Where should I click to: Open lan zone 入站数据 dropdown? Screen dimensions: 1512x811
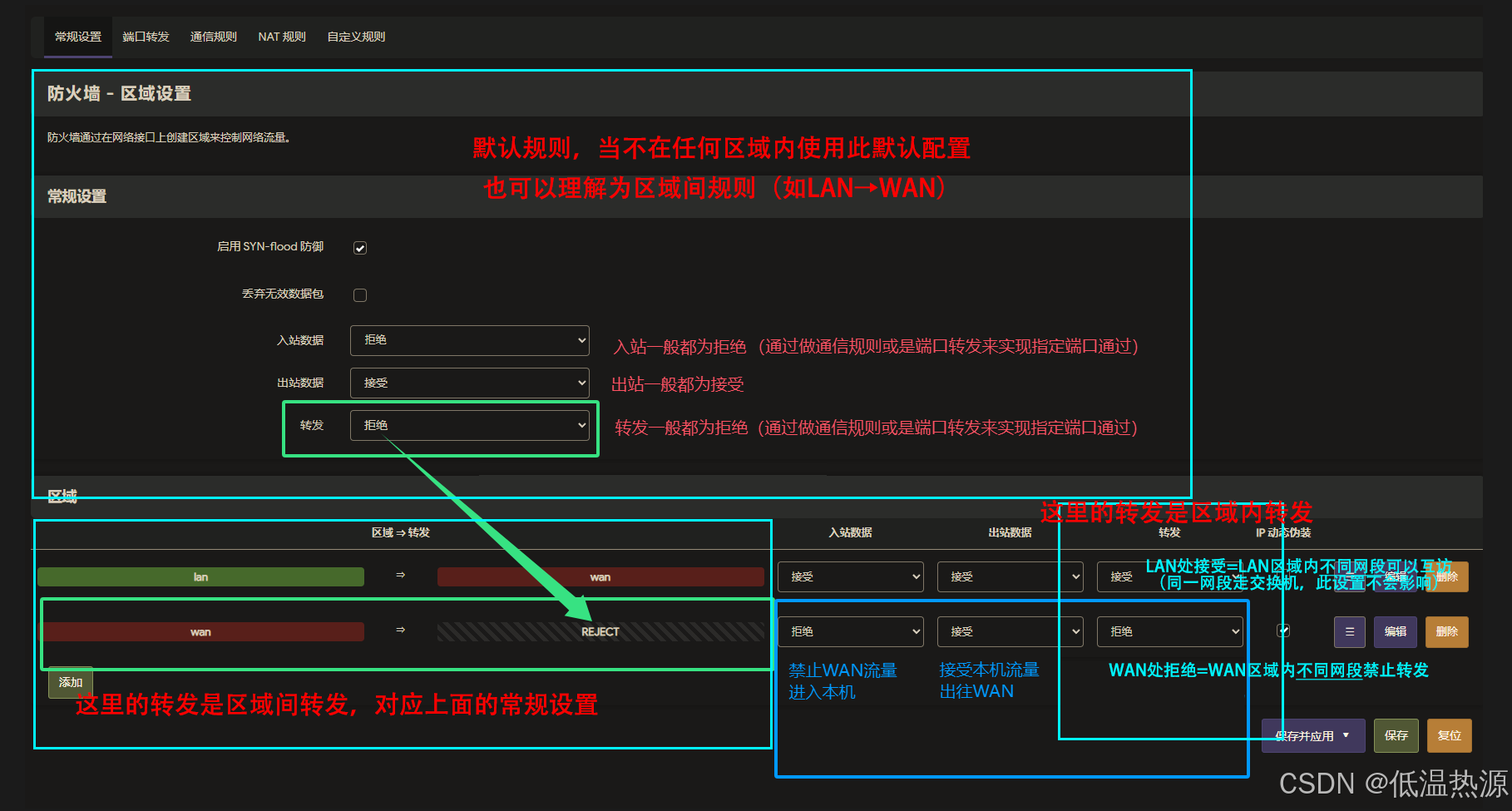(850, 576)
